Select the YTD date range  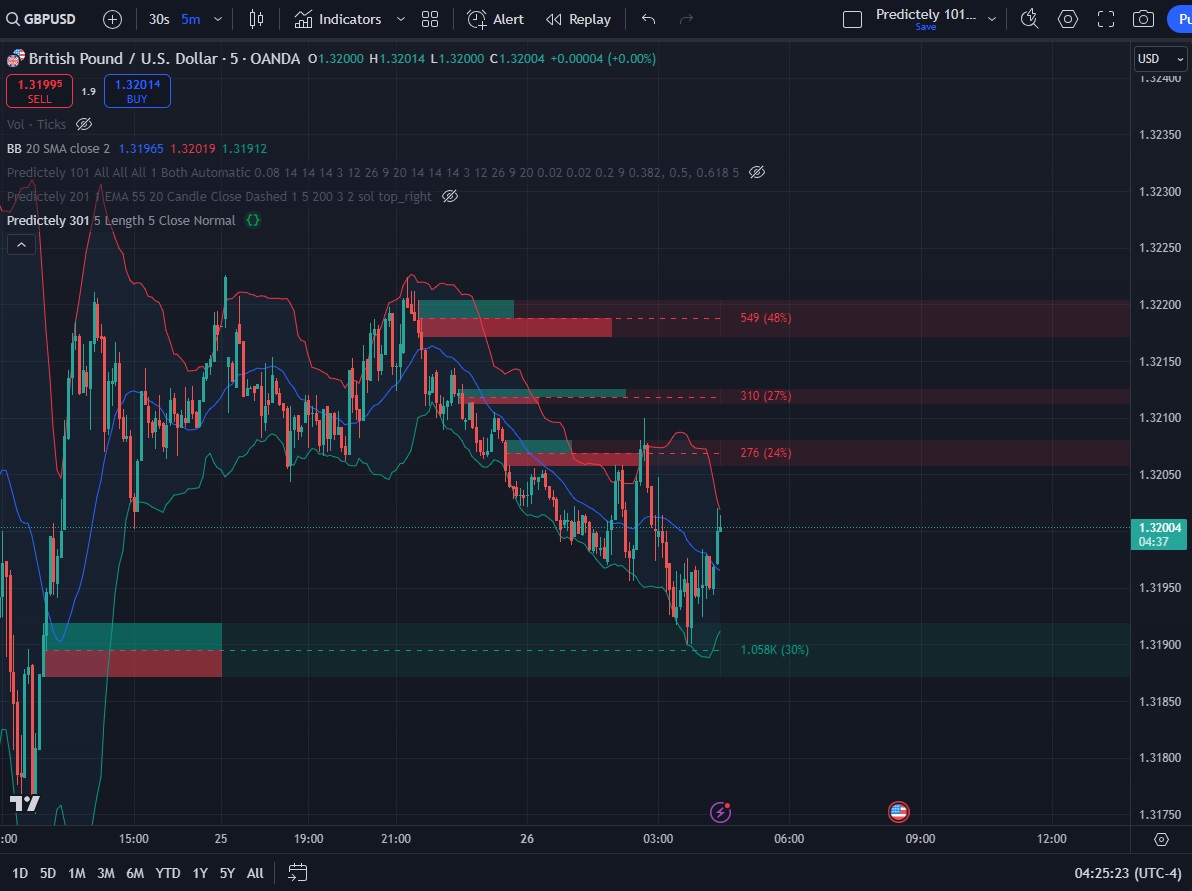coord(168,873)
